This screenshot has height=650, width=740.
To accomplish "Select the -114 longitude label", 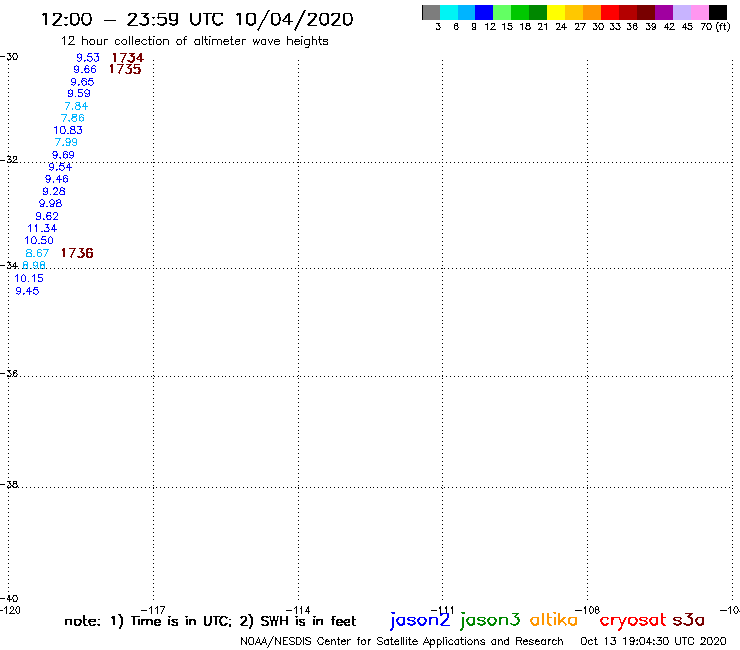I will click(x=298, y=610).
